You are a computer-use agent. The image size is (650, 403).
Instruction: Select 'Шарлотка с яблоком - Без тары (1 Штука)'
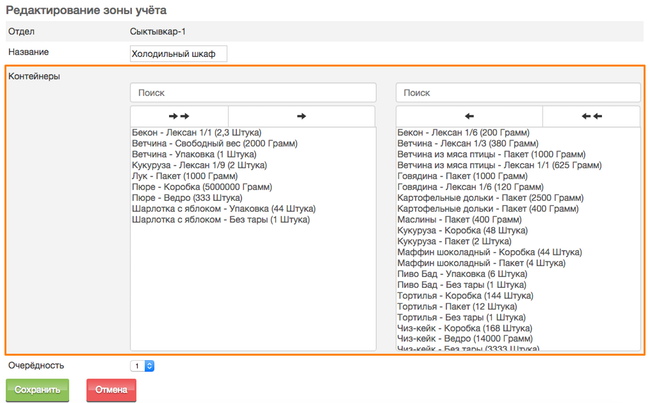(221, 219)
